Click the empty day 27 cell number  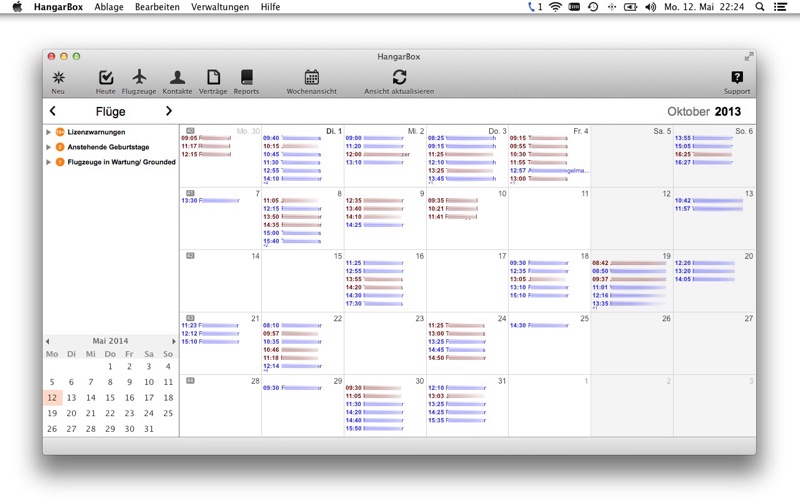(748, 318)
